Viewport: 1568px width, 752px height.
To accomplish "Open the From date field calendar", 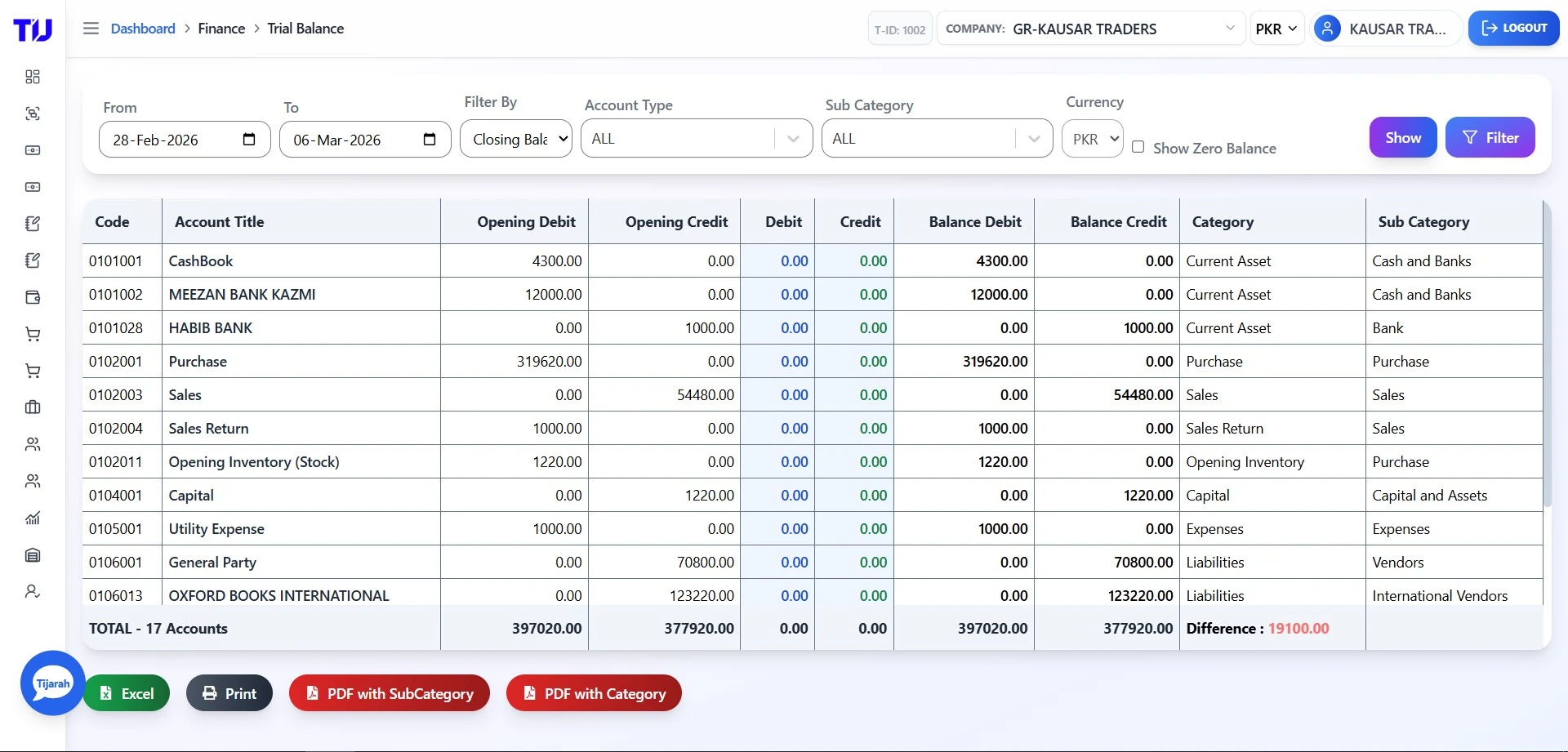I will click(x=249, y=139).
